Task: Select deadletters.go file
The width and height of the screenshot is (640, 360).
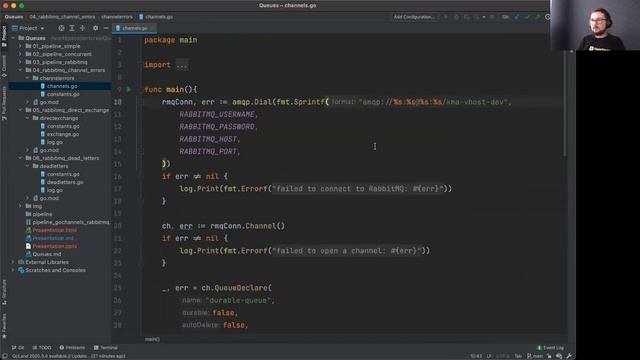Action: [x=65, y=182]
